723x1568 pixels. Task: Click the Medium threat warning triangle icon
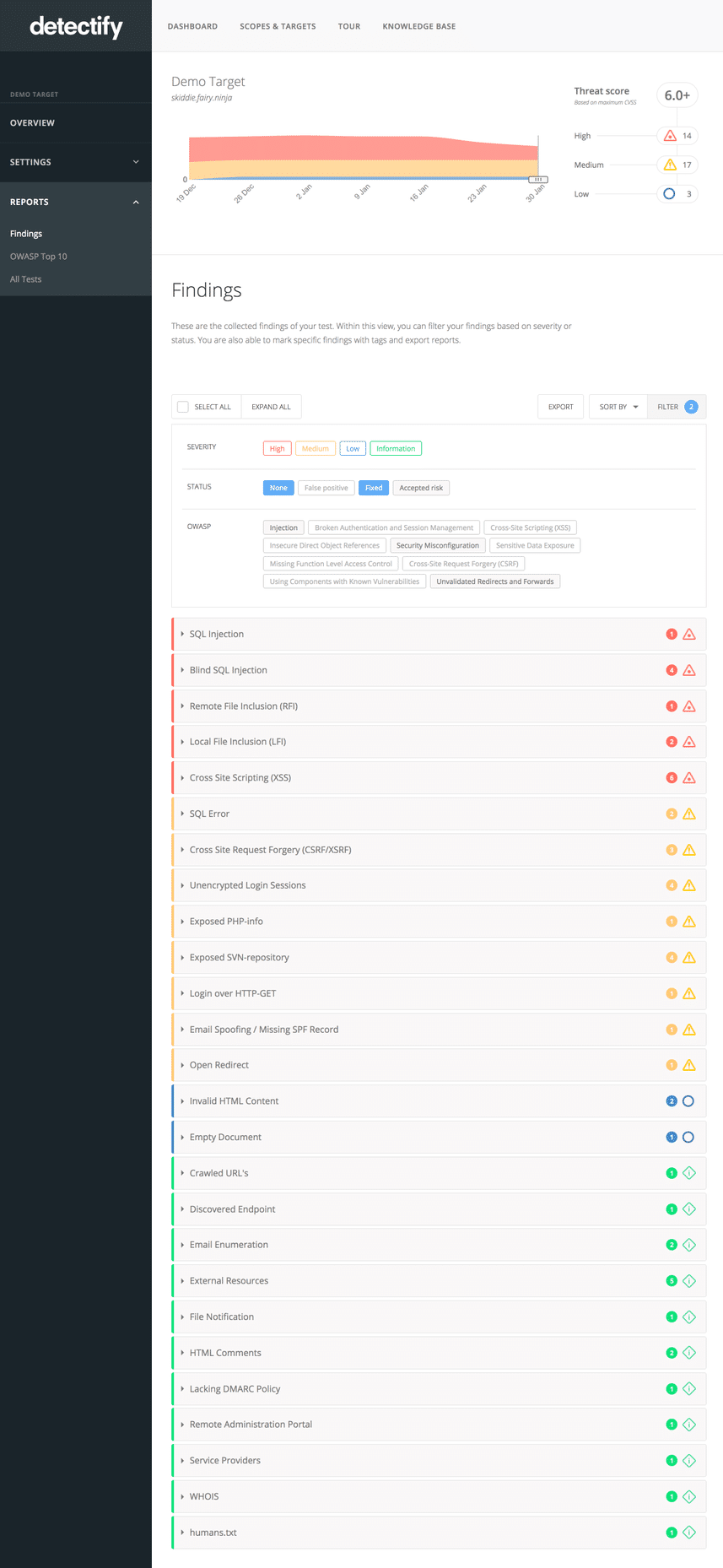670,165
